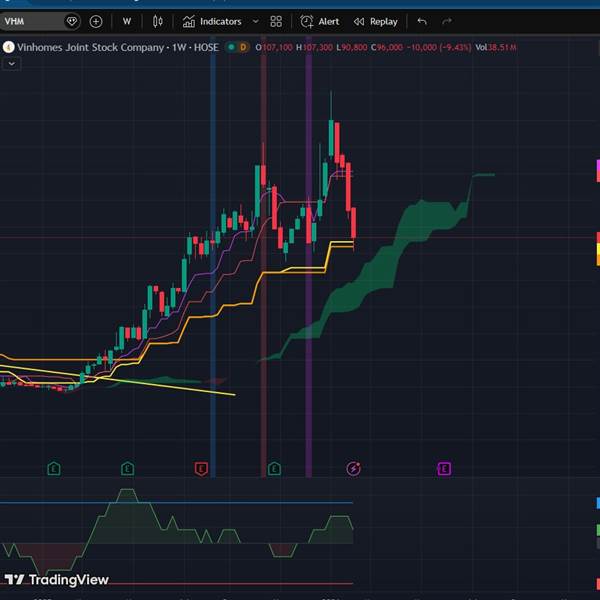600x600 pixels.
Task: Open the purple future earnings E marker
Action: (444, 468)
